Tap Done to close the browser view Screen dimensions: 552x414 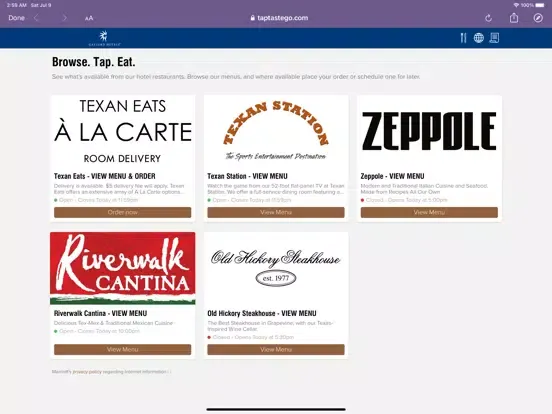(x=17, y=18)
